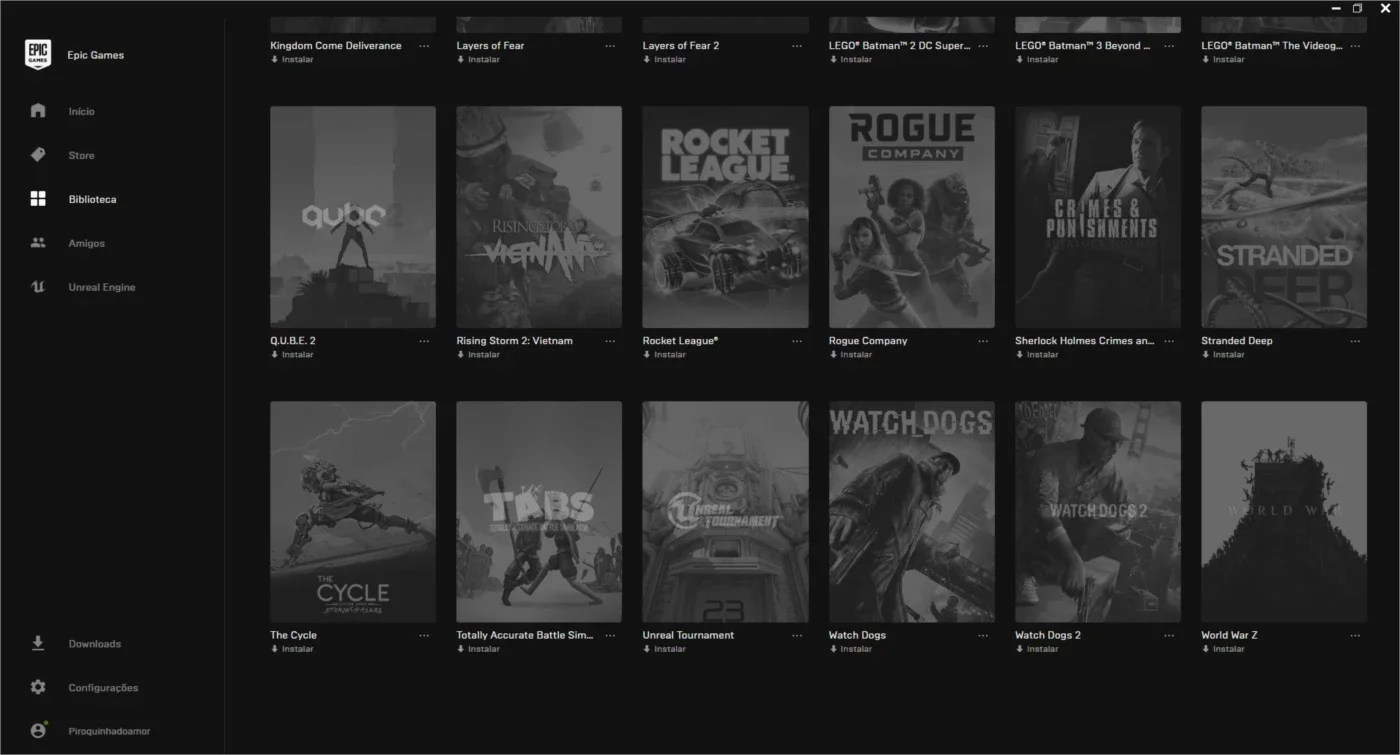The height and width of the screenshot is (755, 1400).
Task: Go to Início home icon
Action: point(38,111)
